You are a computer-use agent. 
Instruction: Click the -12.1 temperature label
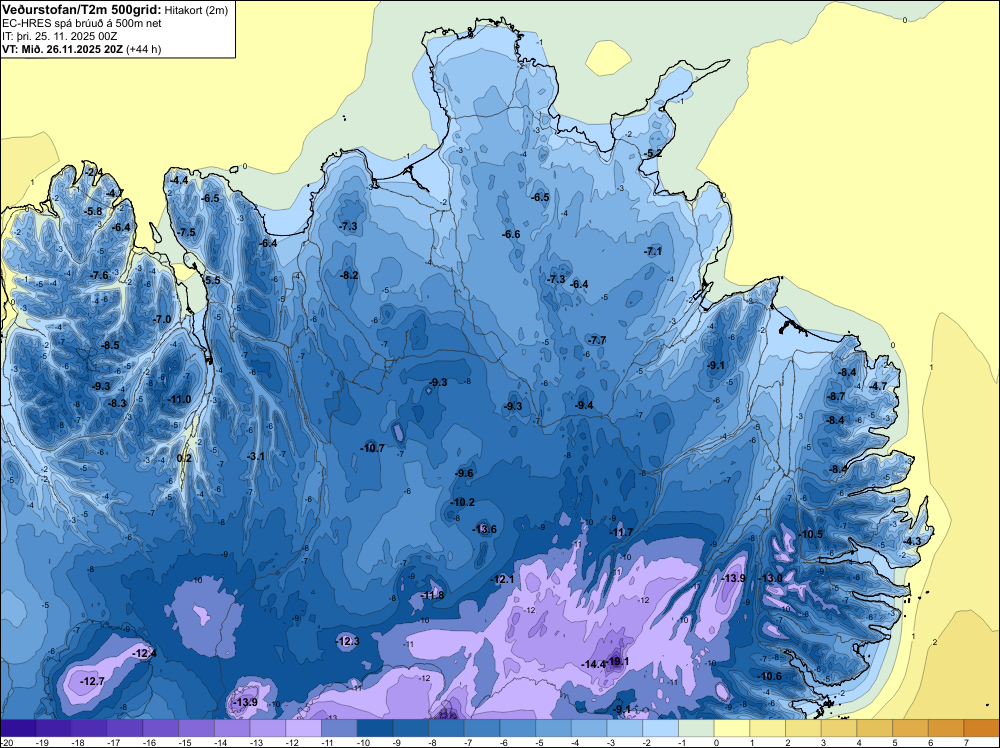(502, 579)
